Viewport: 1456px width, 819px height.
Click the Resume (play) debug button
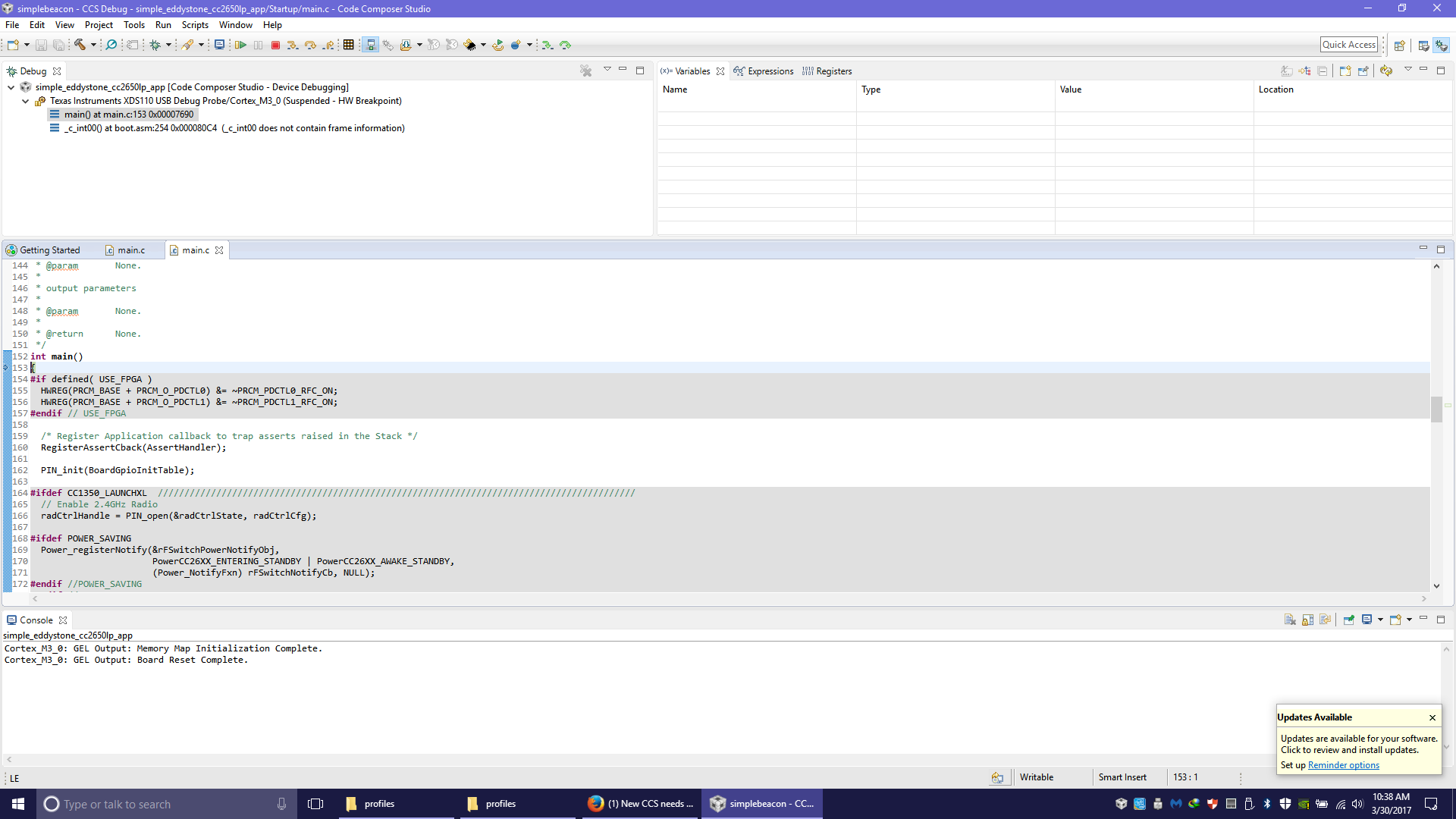click(240, 45)
